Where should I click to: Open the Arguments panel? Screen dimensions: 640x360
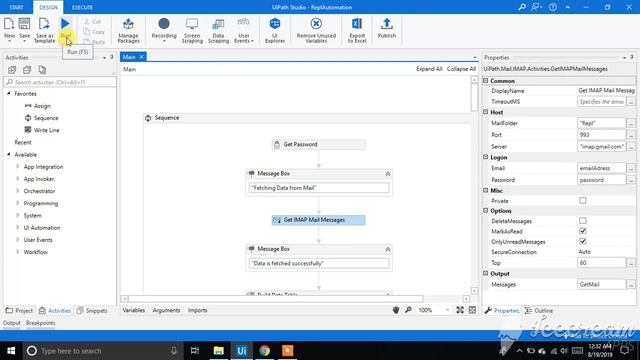[166, 310]
